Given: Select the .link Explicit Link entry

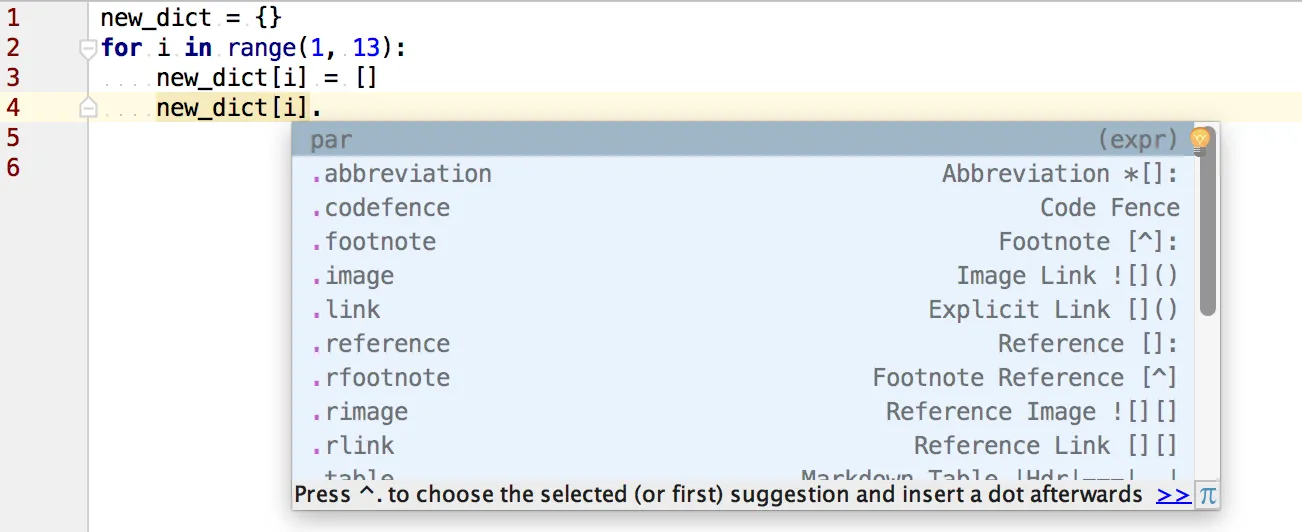Looking at the screenshot, I should pos(352,310).
